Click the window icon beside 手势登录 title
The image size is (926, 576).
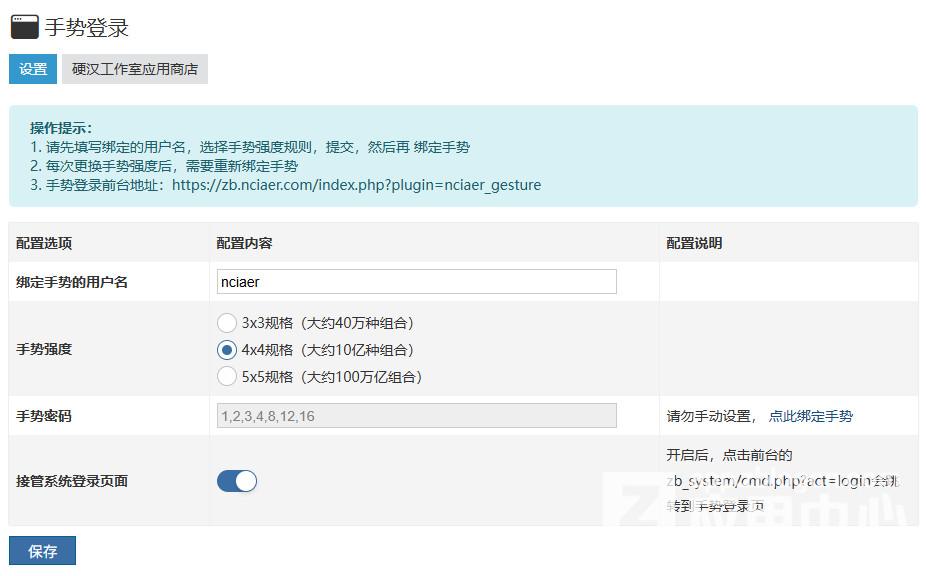(x=24, y=27)
